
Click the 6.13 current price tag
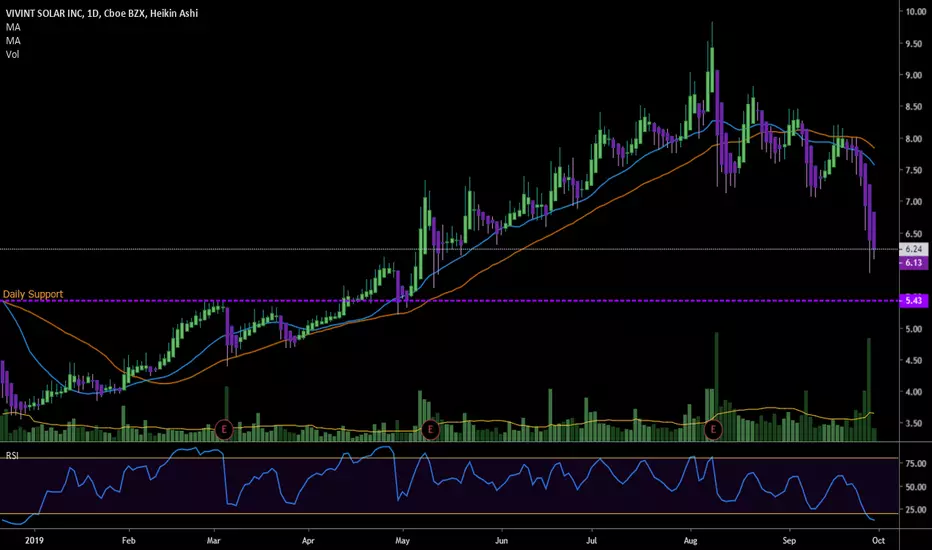(x=914, y=263)
